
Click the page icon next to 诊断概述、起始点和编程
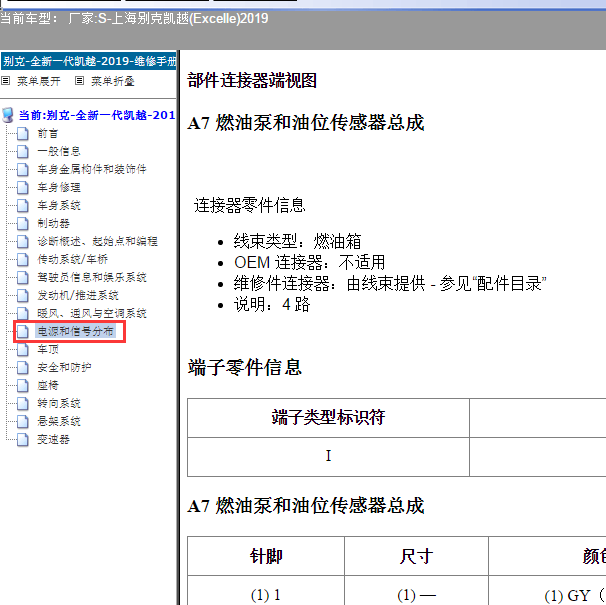click(23, 241)
